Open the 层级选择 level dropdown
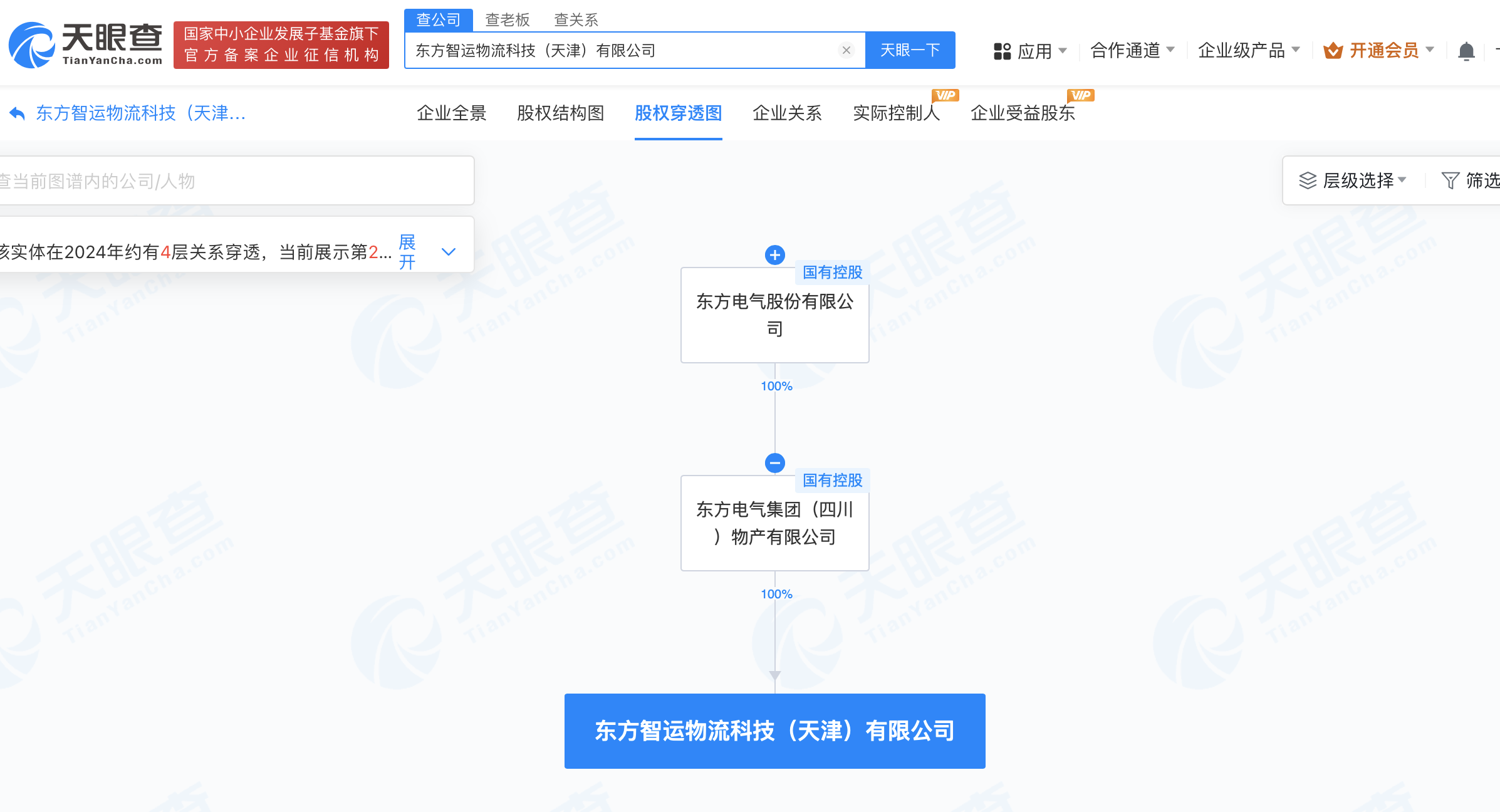The width and height of the screenshot is (1500, 812). click(1353, 180)
